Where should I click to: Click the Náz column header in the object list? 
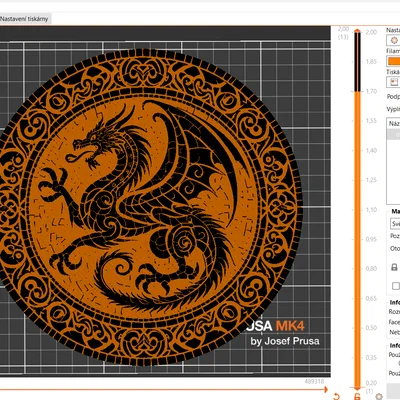pyautogui.click(x=394, y=123)
